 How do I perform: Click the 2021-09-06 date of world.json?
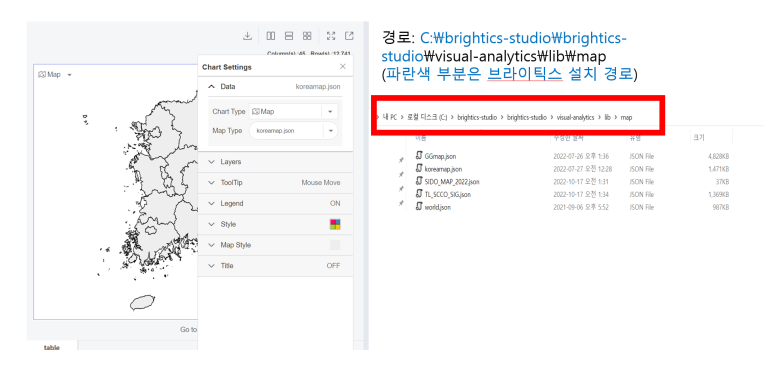(x=581, y=207)
